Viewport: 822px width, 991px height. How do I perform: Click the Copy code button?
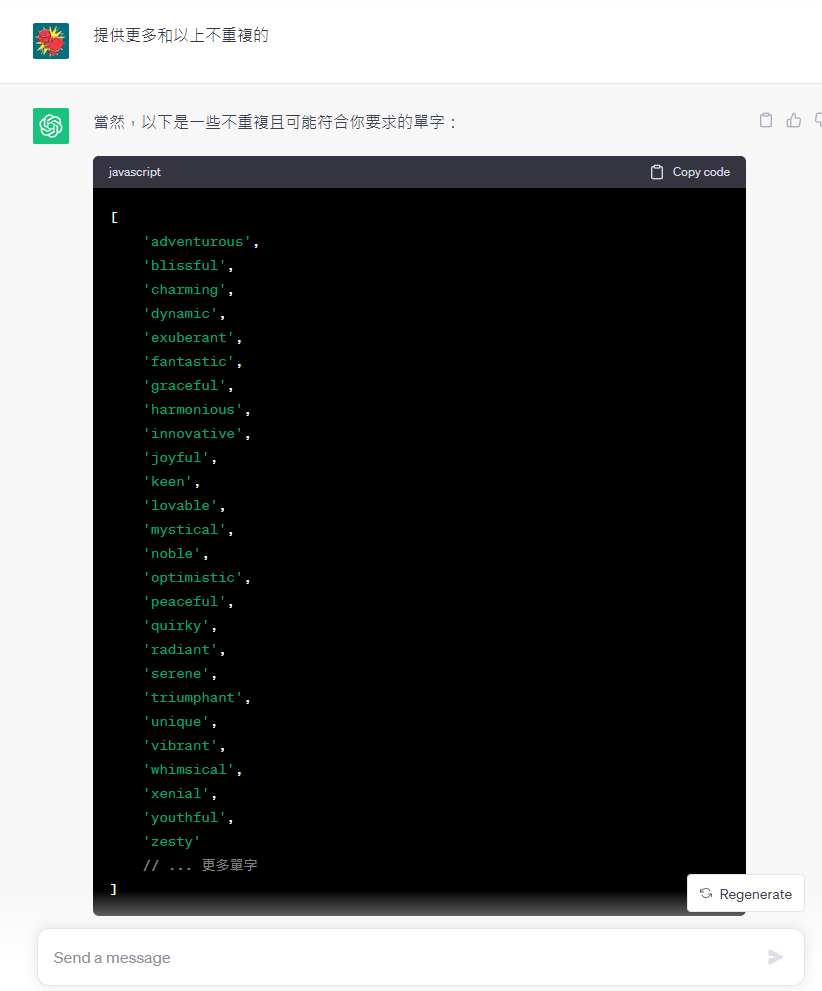(690, 172)
